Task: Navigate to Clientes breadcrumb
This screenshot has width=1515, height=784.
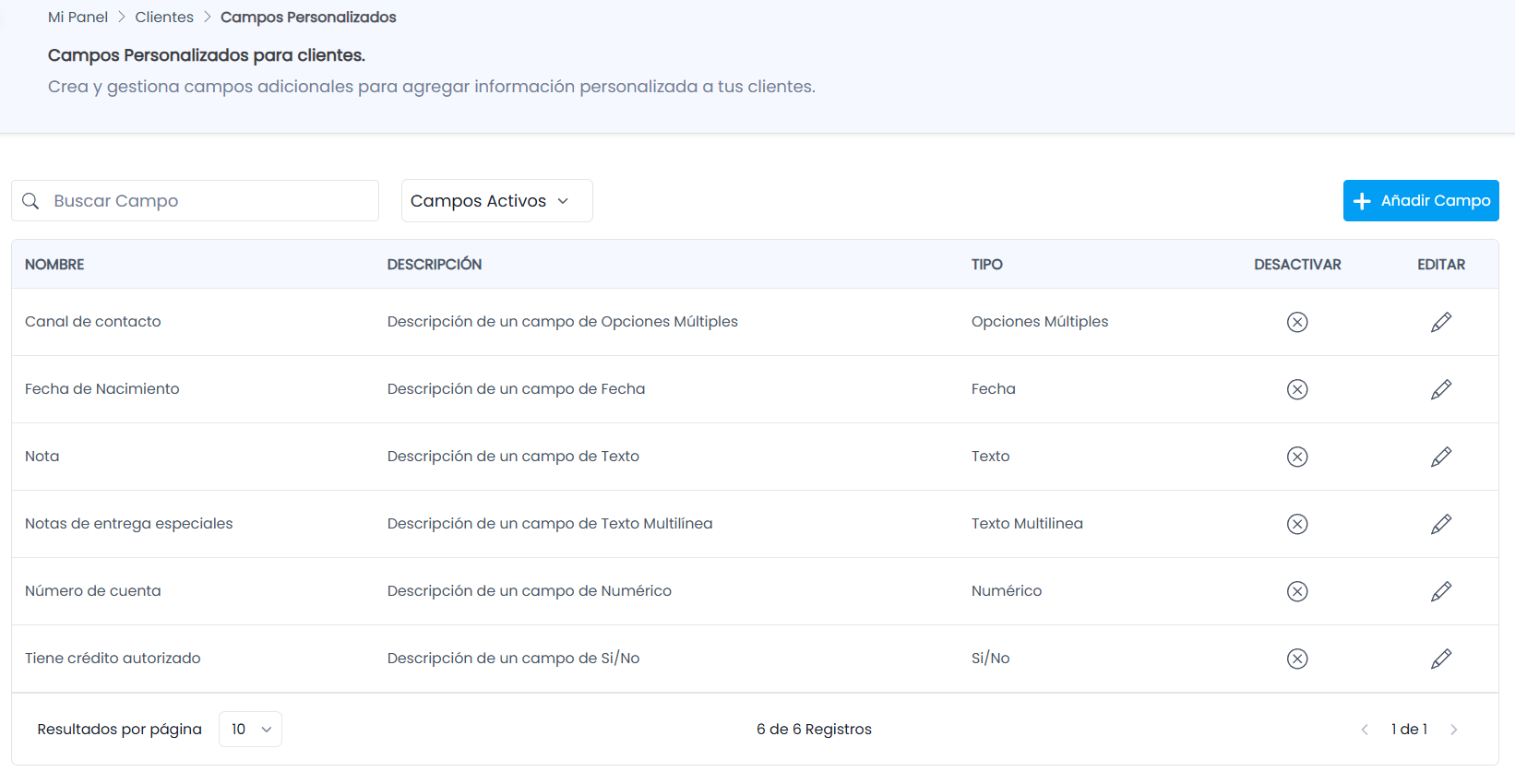Action: coord(164,18)
